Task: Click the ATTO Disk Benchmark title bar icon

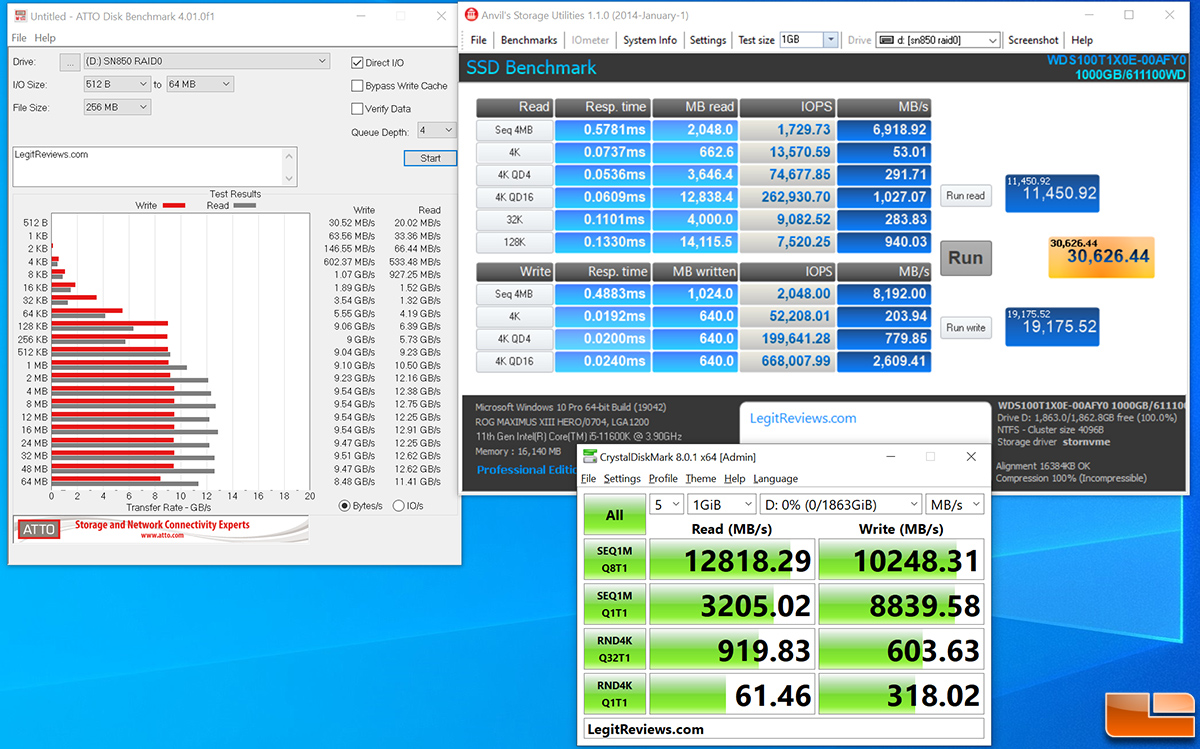Action: click(x=20, y=17)
